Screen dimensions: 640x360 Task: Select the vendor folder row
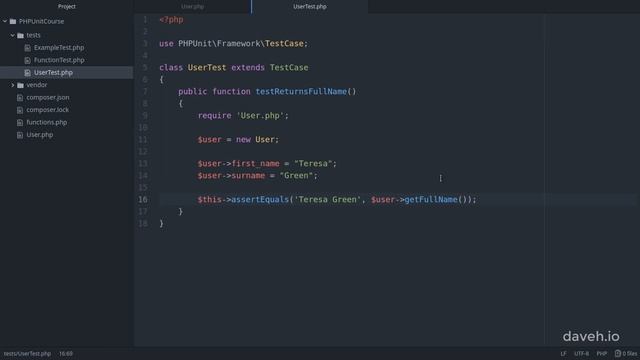coord(67,85)
